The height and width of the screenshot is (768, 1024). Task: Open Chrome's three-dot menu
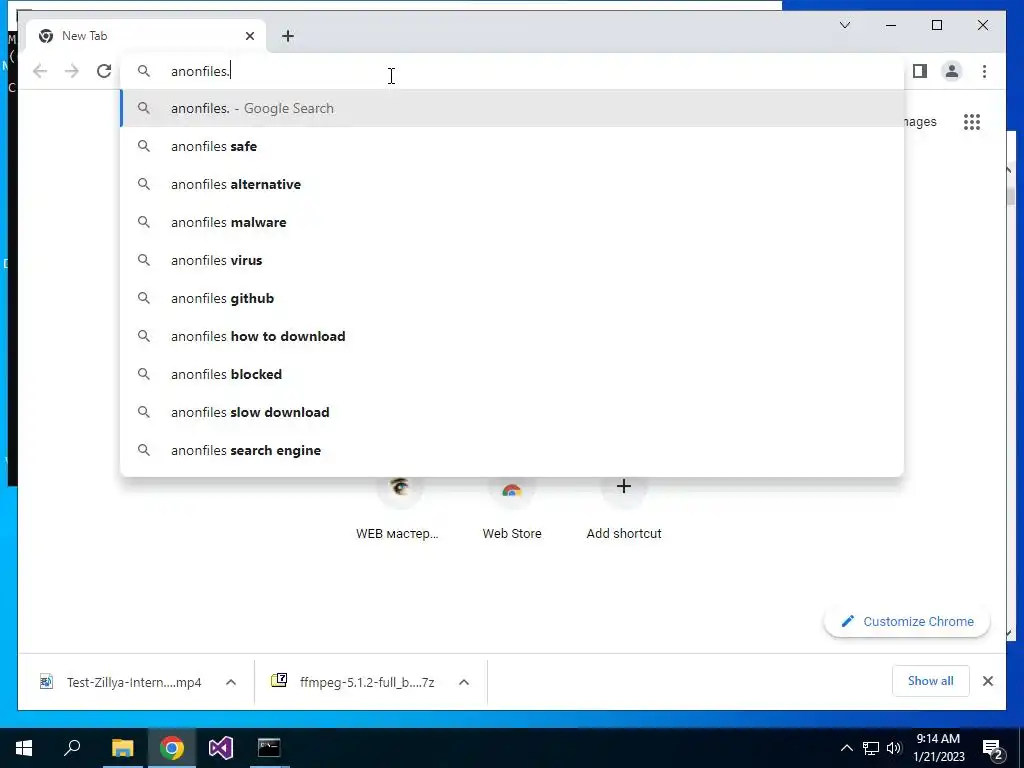[x=984, y=71]
